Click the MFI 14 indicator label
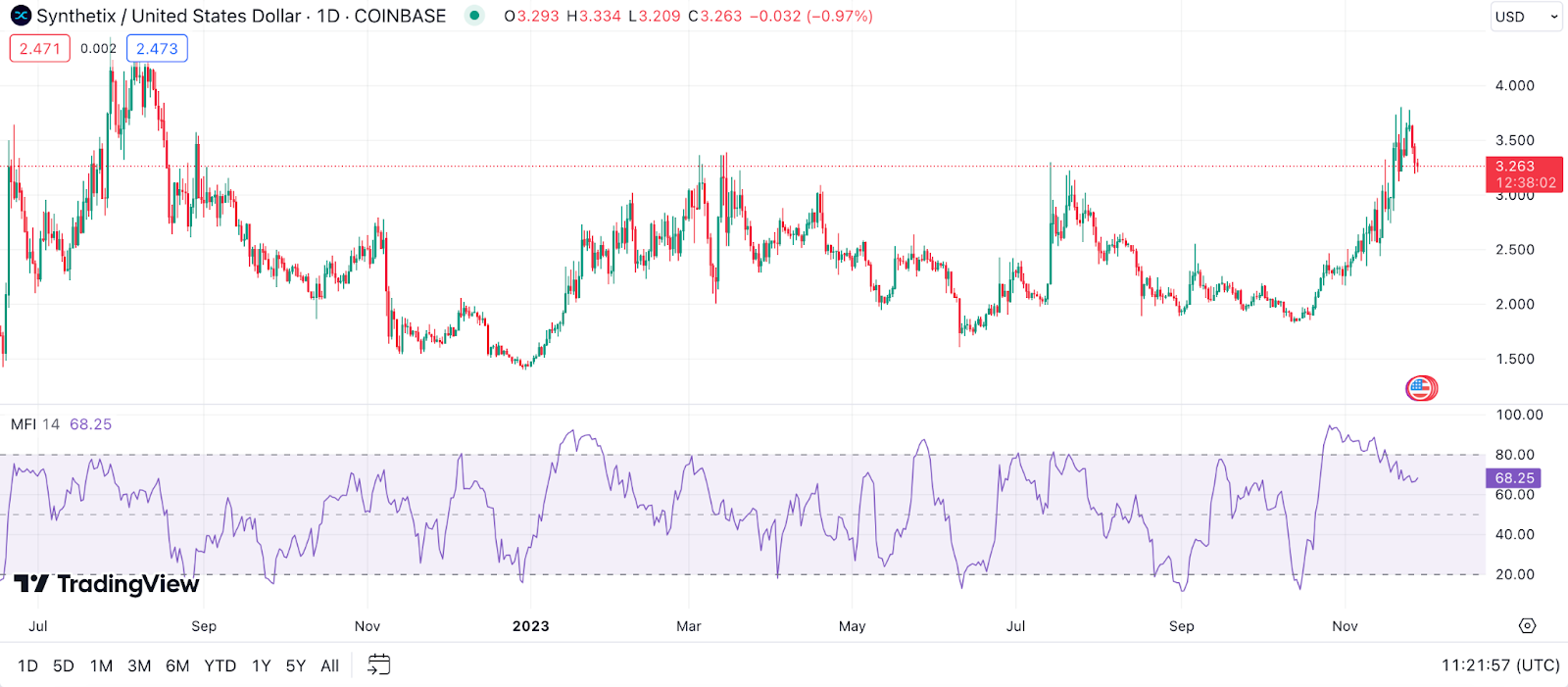Image resolution: width=1568 pixels, height=687 pixels. pos(35,424)
